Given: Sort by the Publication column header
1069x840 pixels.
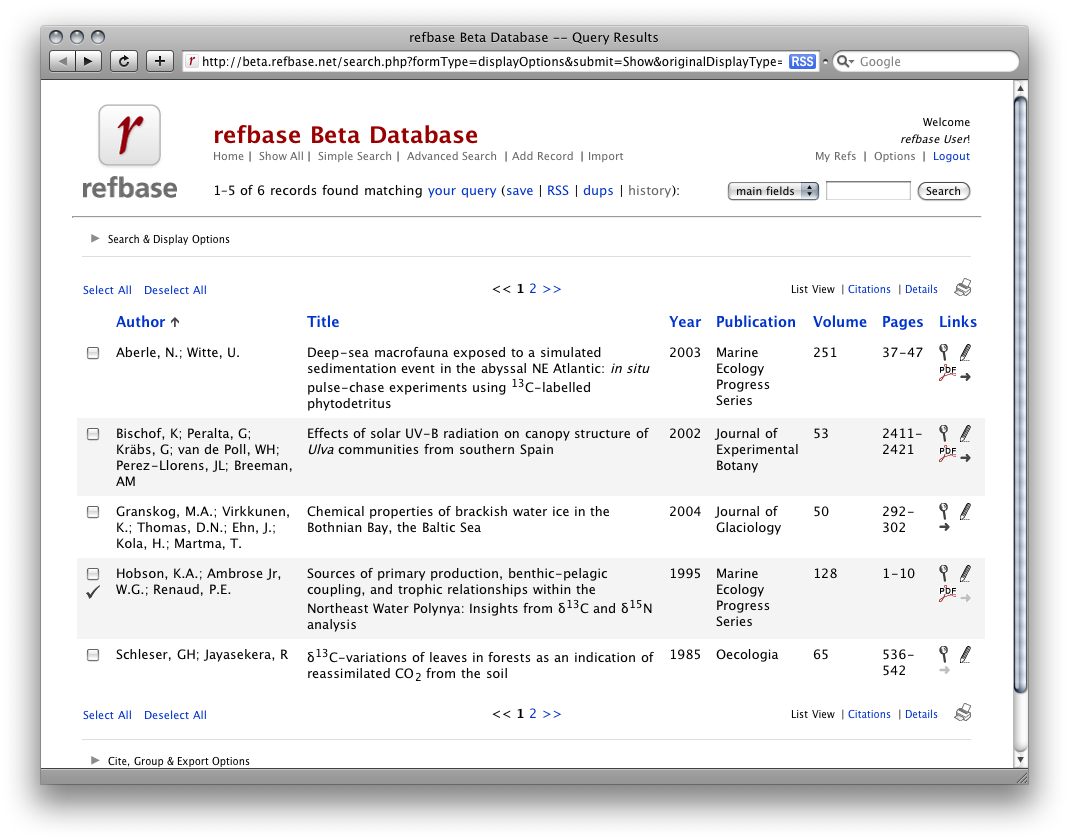Looking at the screenshot, I should pos(755,322).
